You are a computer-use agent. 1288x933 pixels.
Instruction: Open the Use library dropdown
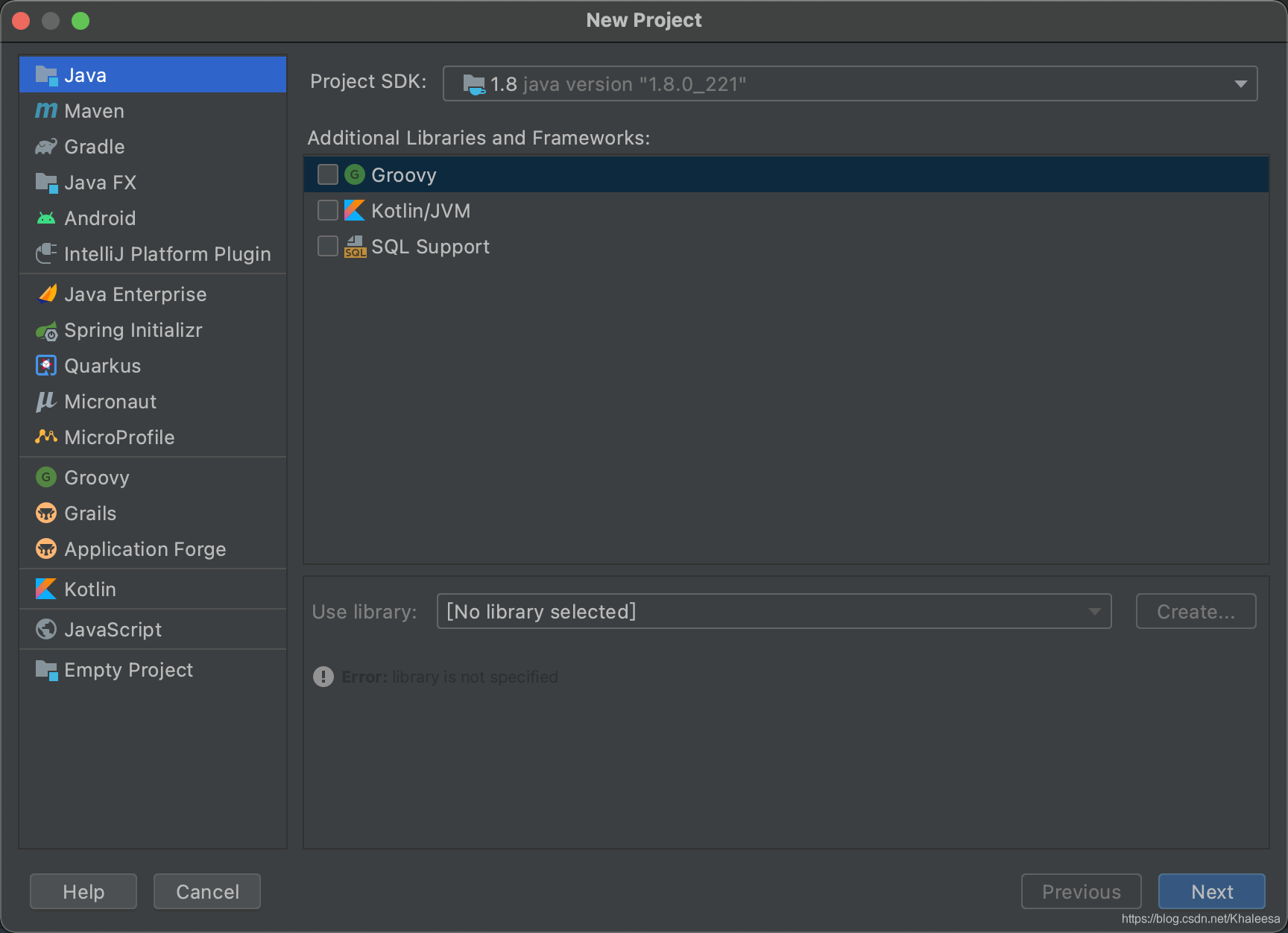(x=774, y=611)
